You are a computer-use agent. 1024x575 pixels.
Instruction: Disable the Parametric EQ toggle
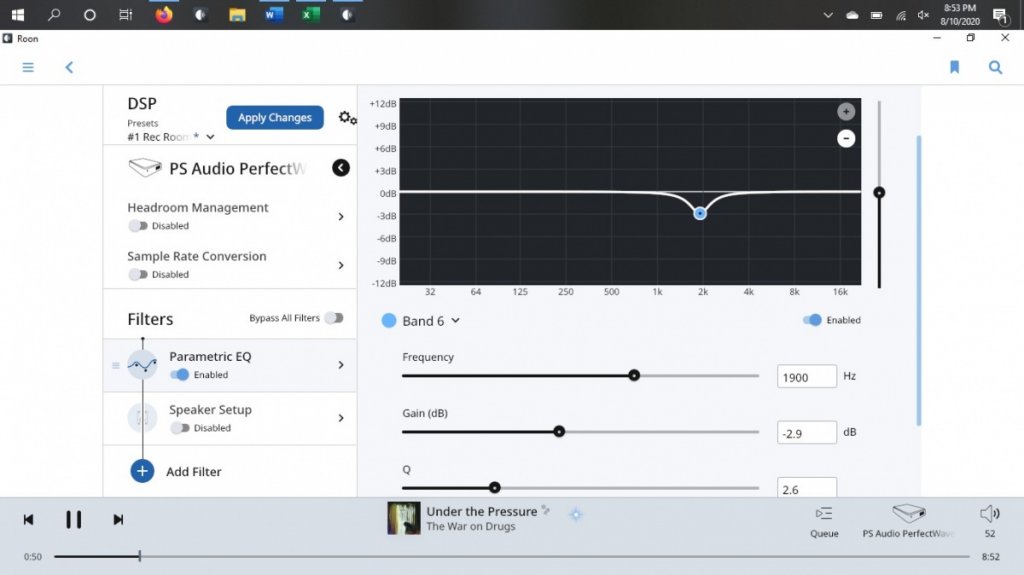[x=179, y=374]
